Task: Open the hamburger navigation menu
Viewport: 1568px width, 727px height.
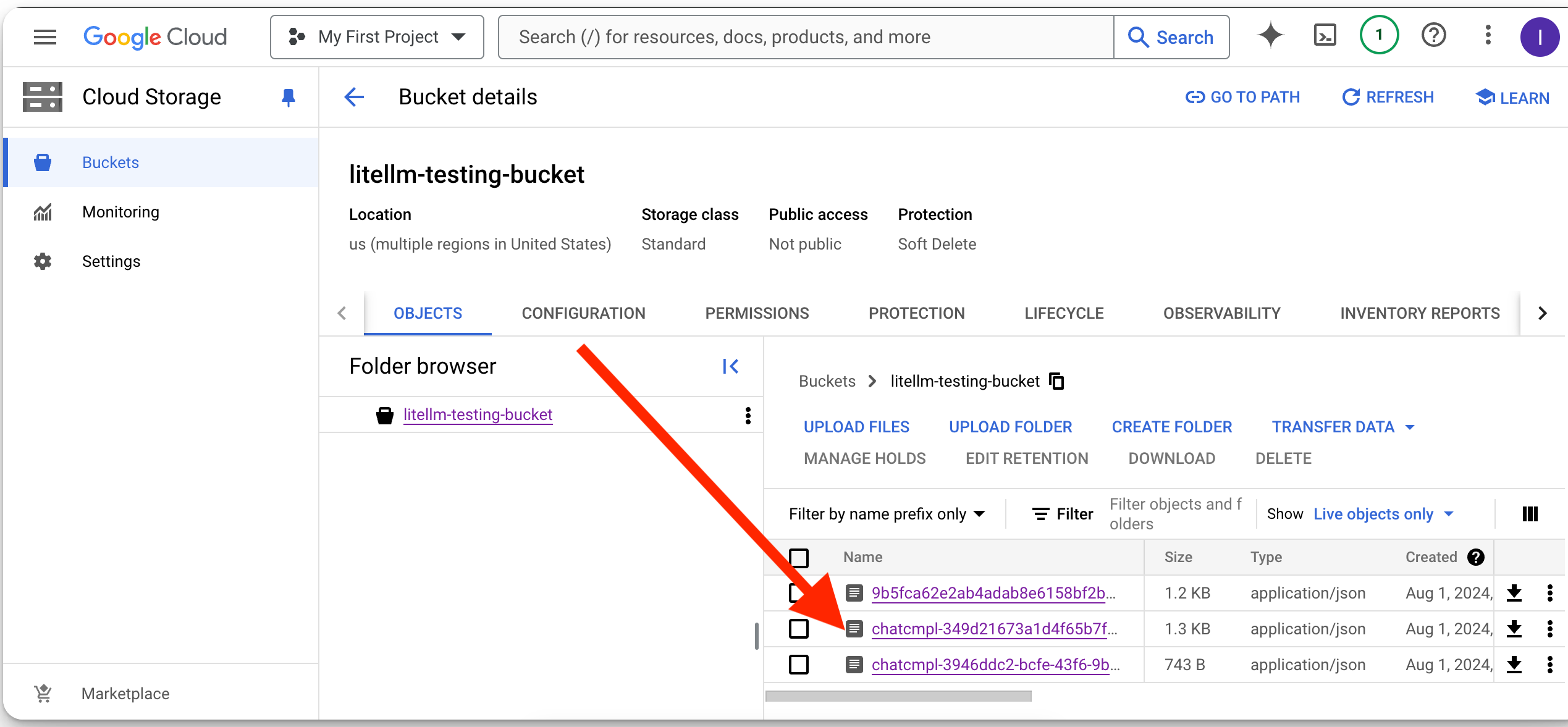Action: click(x=44, y=37)
